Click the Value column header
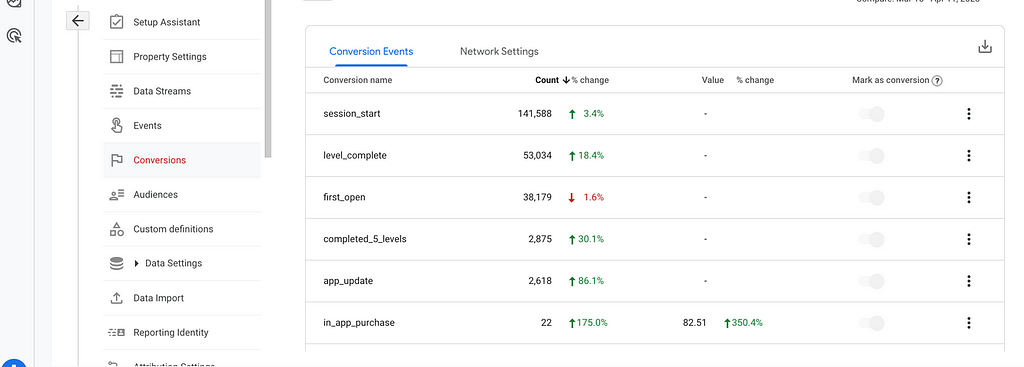This screenshot has height=367, width=1024. (x=712, y=80)
